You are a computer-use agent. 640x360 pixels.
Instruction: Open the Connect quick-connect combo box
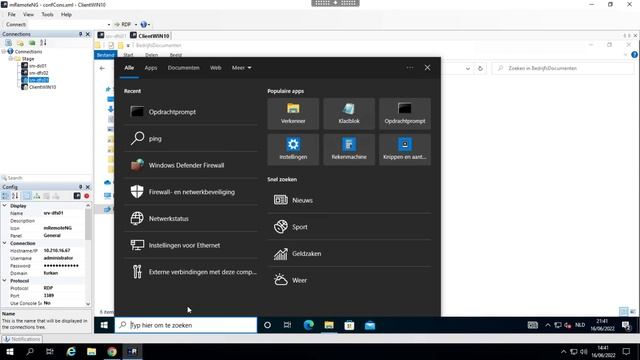(x=69, y=24)
